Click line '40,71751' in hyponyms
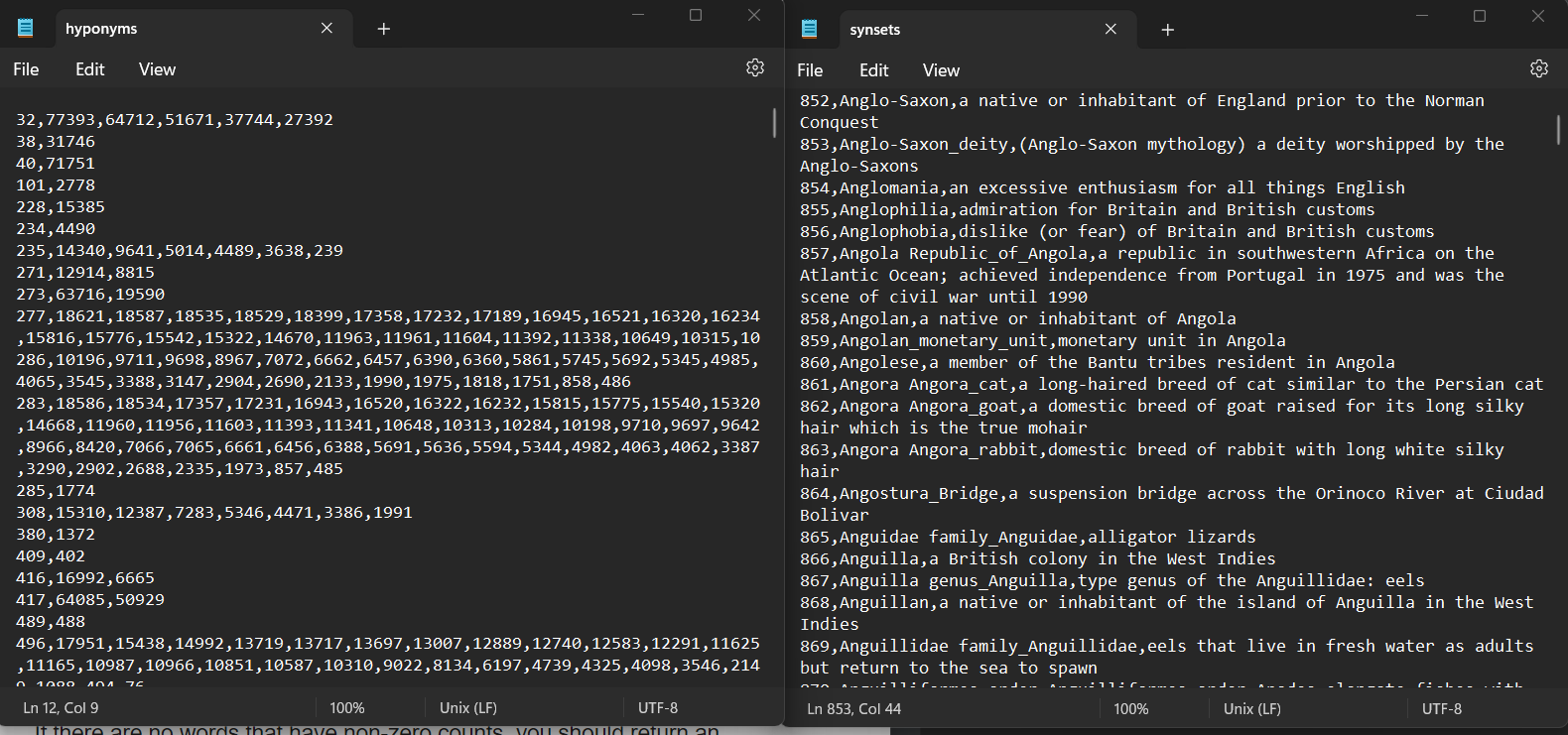Viewport: 1568px width, 735px height. click(56, 164)
